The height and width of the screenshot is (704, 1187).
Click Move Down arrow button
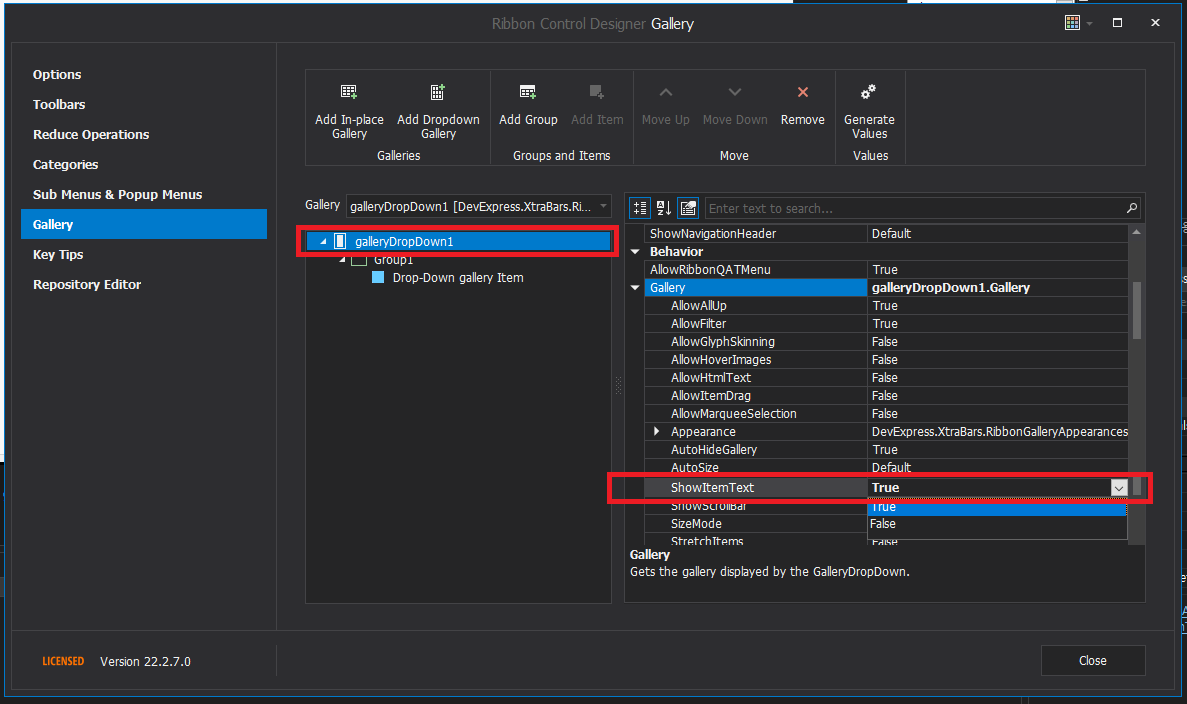(734, 92)
